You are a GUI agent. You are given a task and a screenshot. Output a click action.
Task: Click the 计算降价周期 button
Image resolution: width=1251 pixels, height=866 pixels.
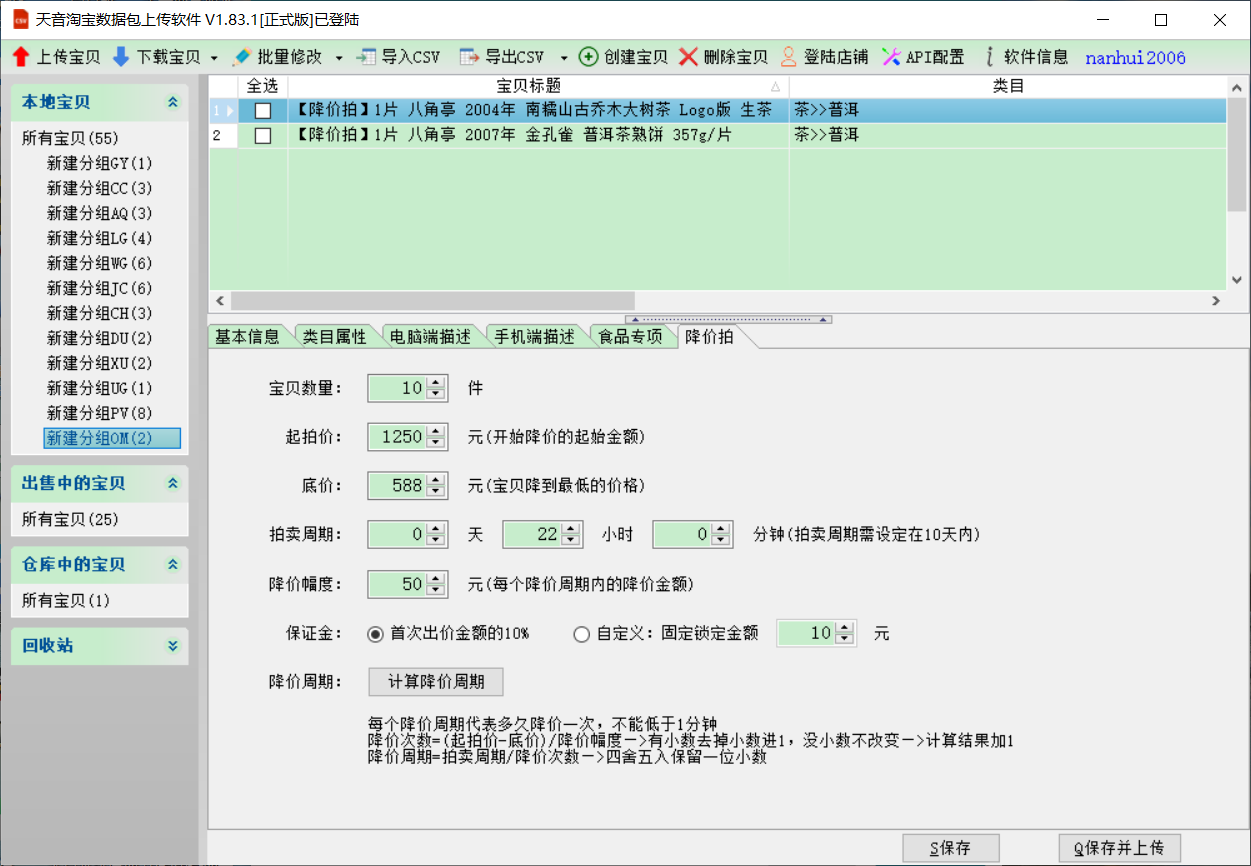(x=436, y=682)
